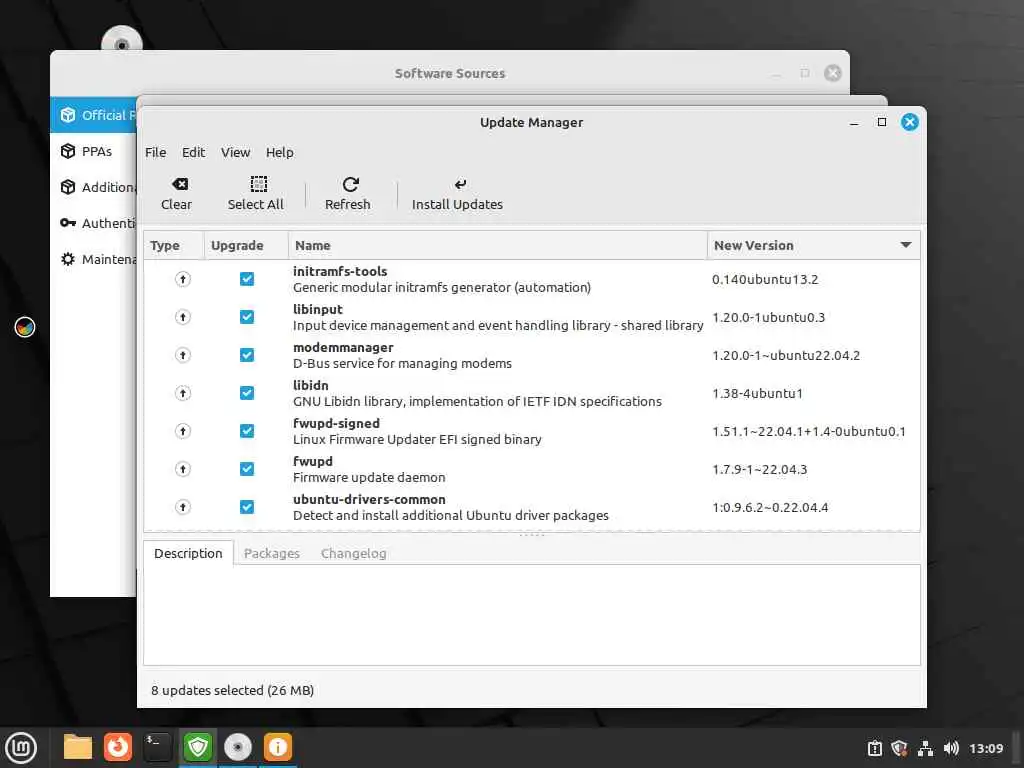Click the orange info icon in the taskbar
The width and height of the screenshot is (1024, 768).
(278, 747)
